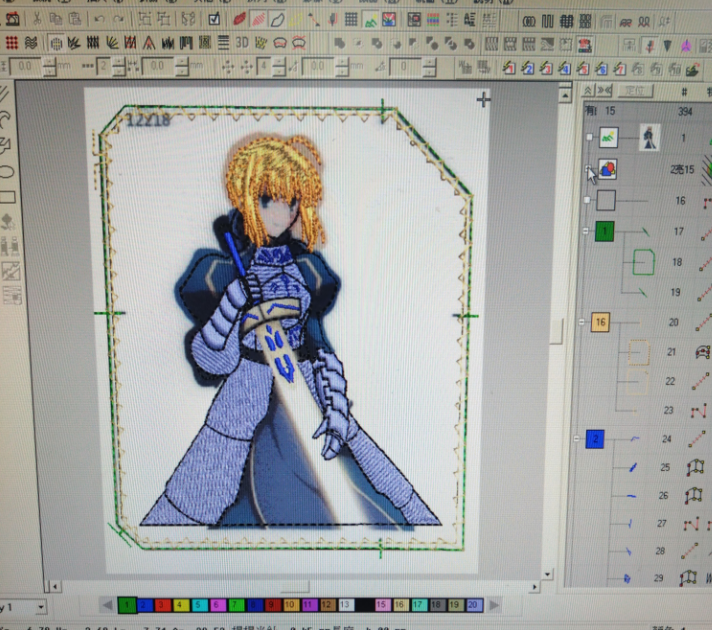
Task: Toggle the striped red stitches display icon
Action: [258, 20]
